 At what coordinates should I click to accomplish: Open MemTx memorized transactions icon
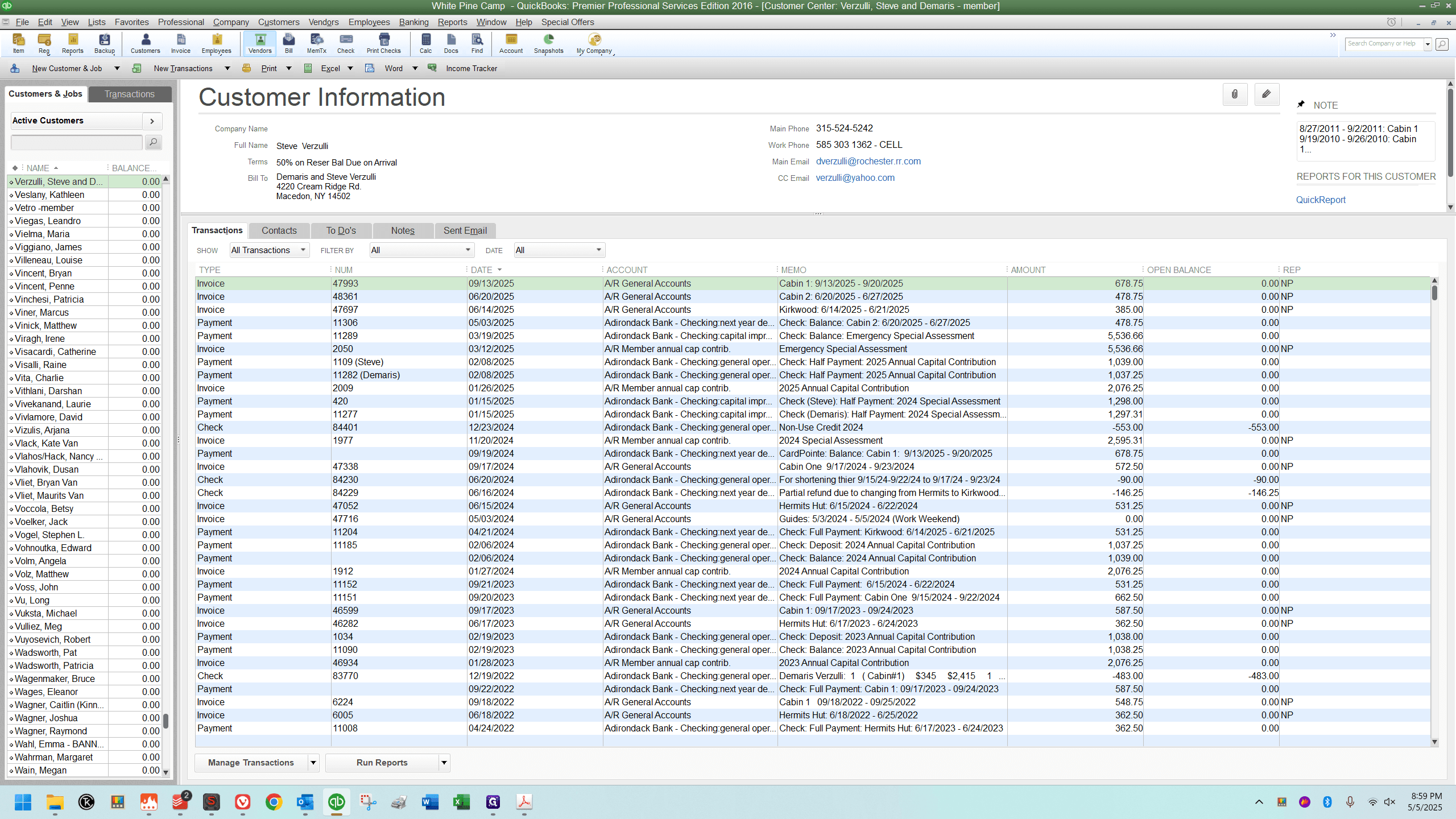coord(316,44)
